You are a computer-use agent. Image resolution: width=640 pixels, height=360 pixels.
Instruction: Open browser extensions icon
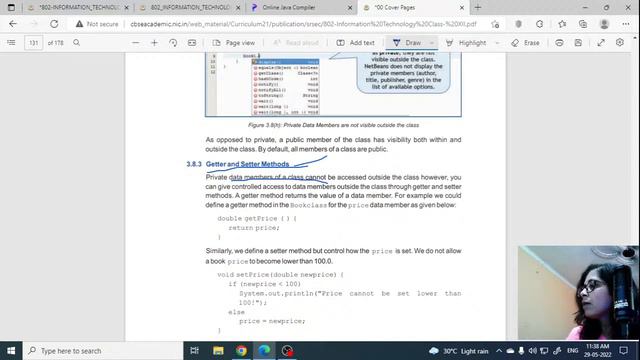point(539,24)
